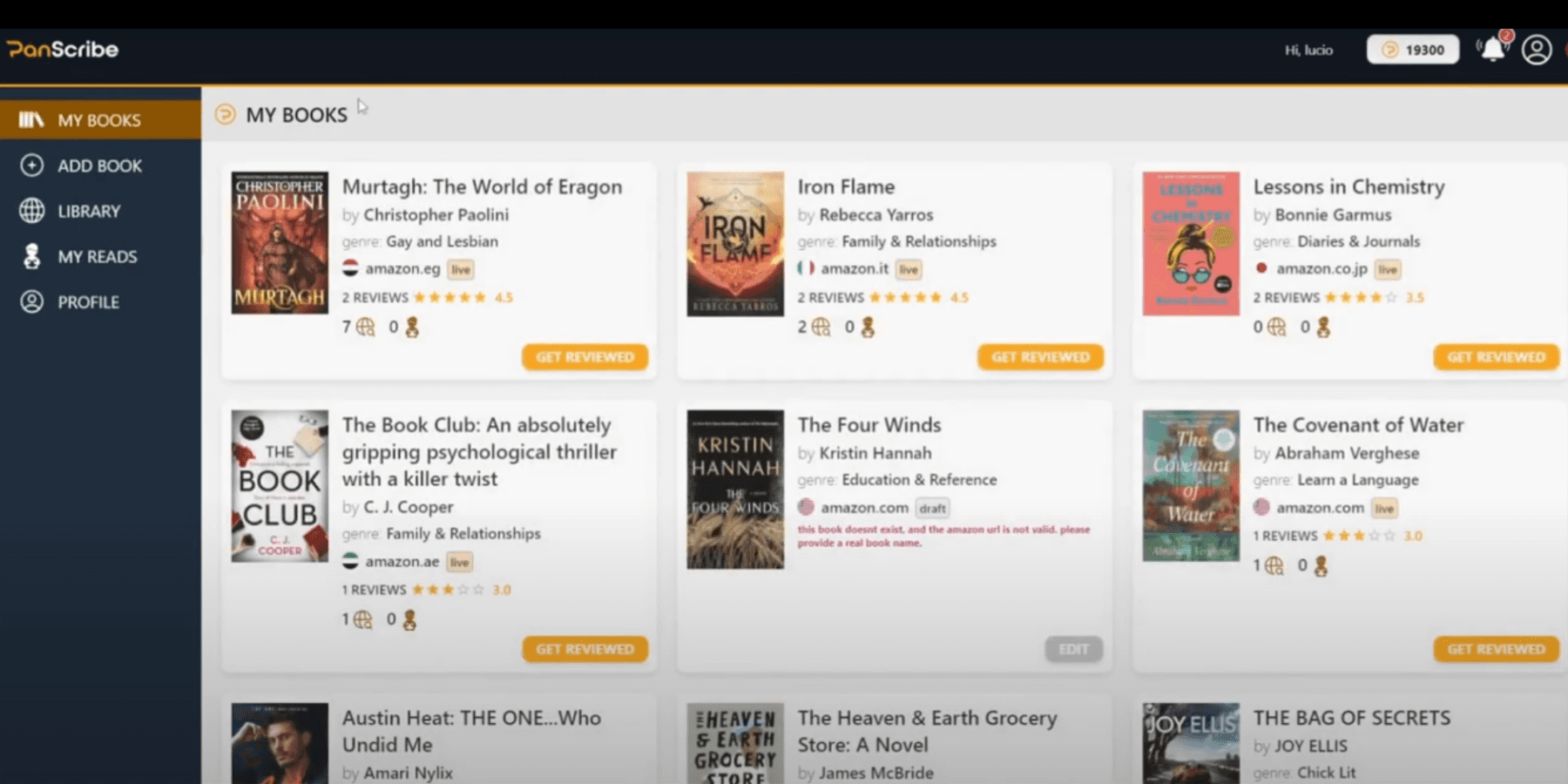Click the MY READS reader icon
This screenshot has width=1568, height=784.
(32, 256)
